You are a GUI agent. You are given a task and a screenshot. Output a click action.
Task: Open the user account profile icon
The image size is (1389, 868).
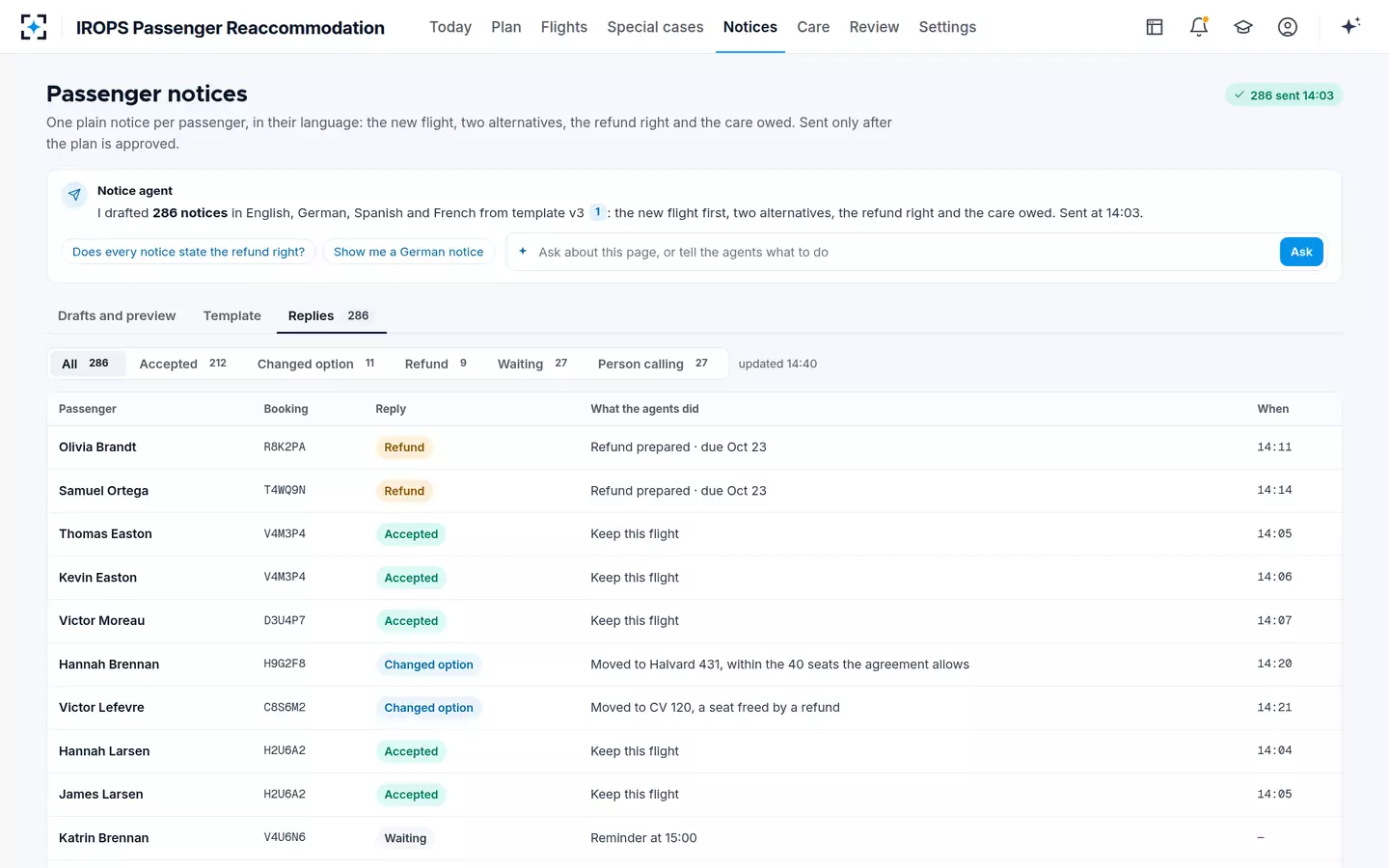point(1288,27)
